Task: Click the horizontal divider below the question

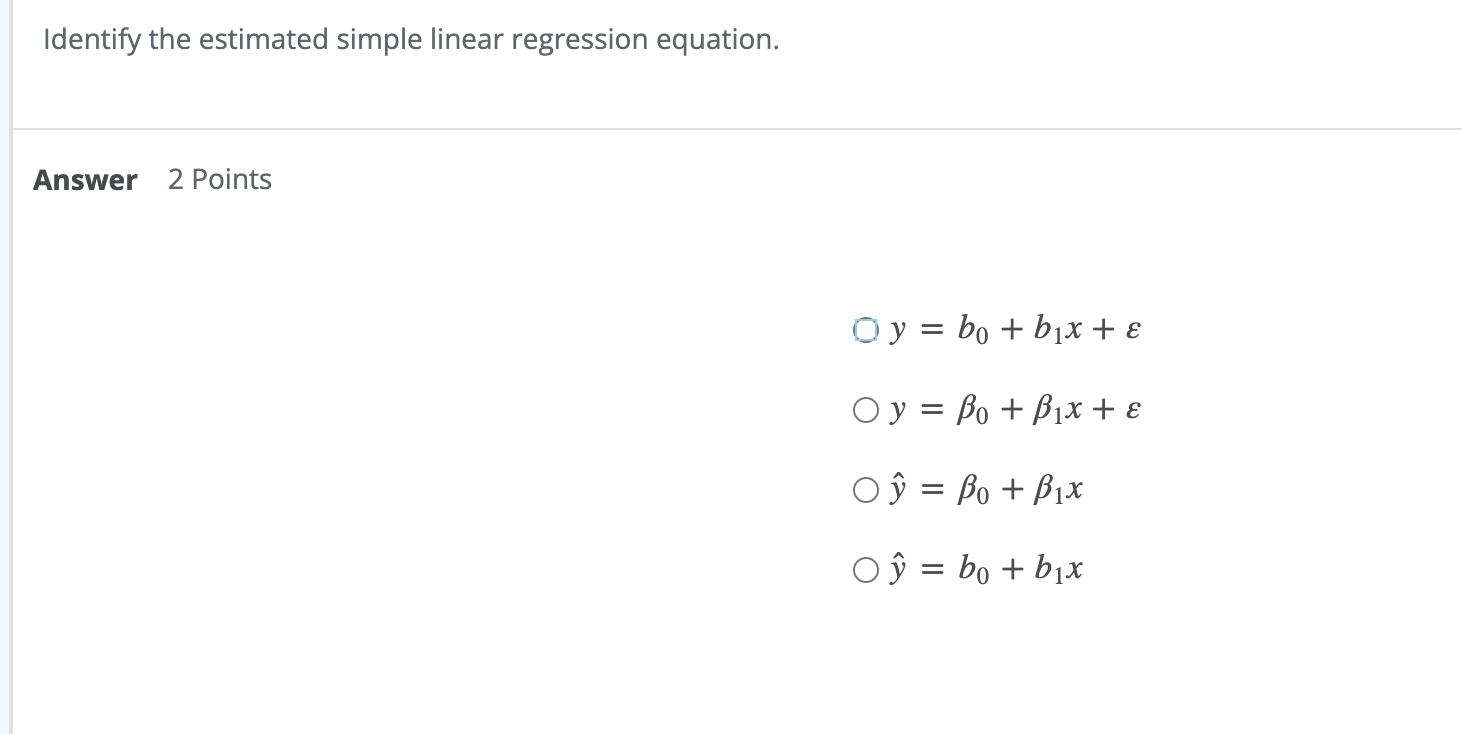Action: (737, 129)
